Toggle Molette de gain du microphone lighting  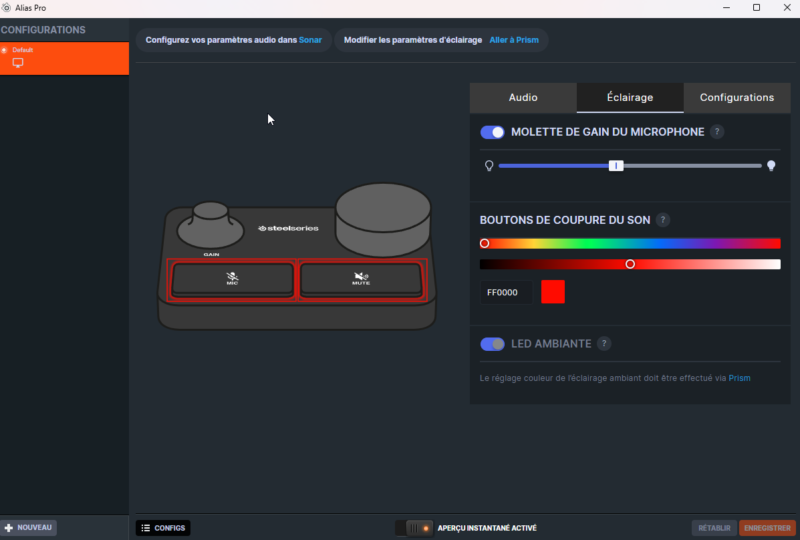pos(492,132)
